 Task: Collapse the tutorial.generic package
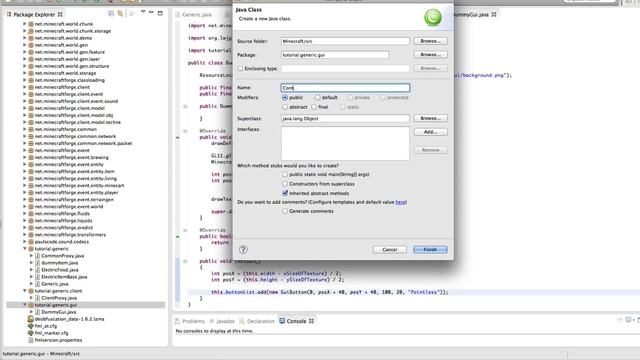click(24, 249)
